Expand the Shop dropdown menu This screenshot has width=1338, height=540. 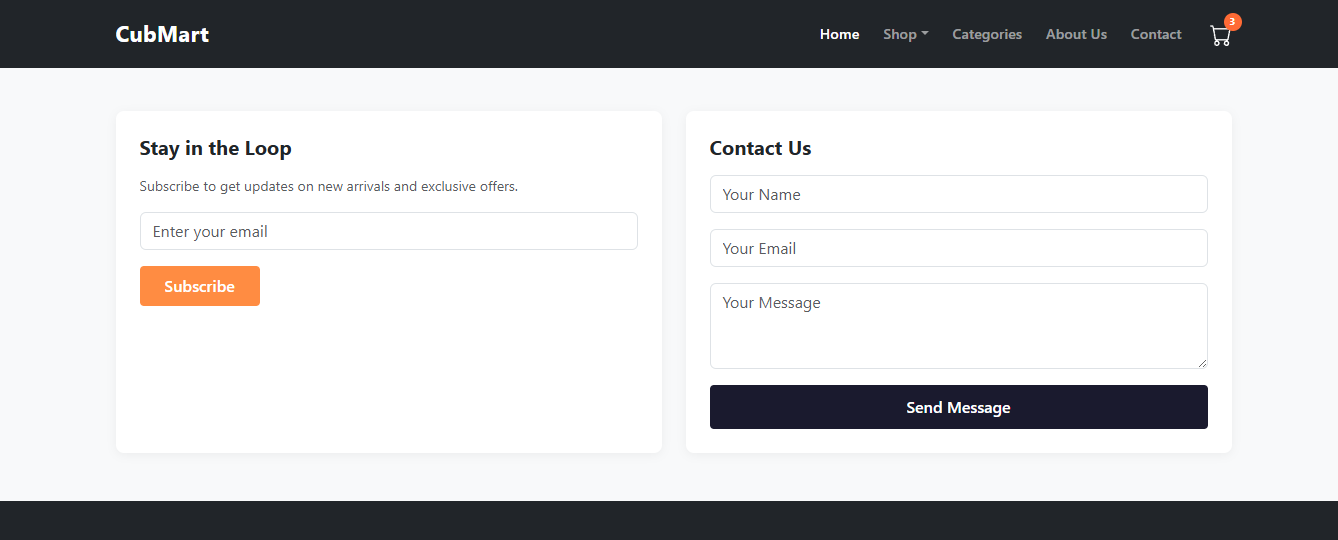point(906,34)
